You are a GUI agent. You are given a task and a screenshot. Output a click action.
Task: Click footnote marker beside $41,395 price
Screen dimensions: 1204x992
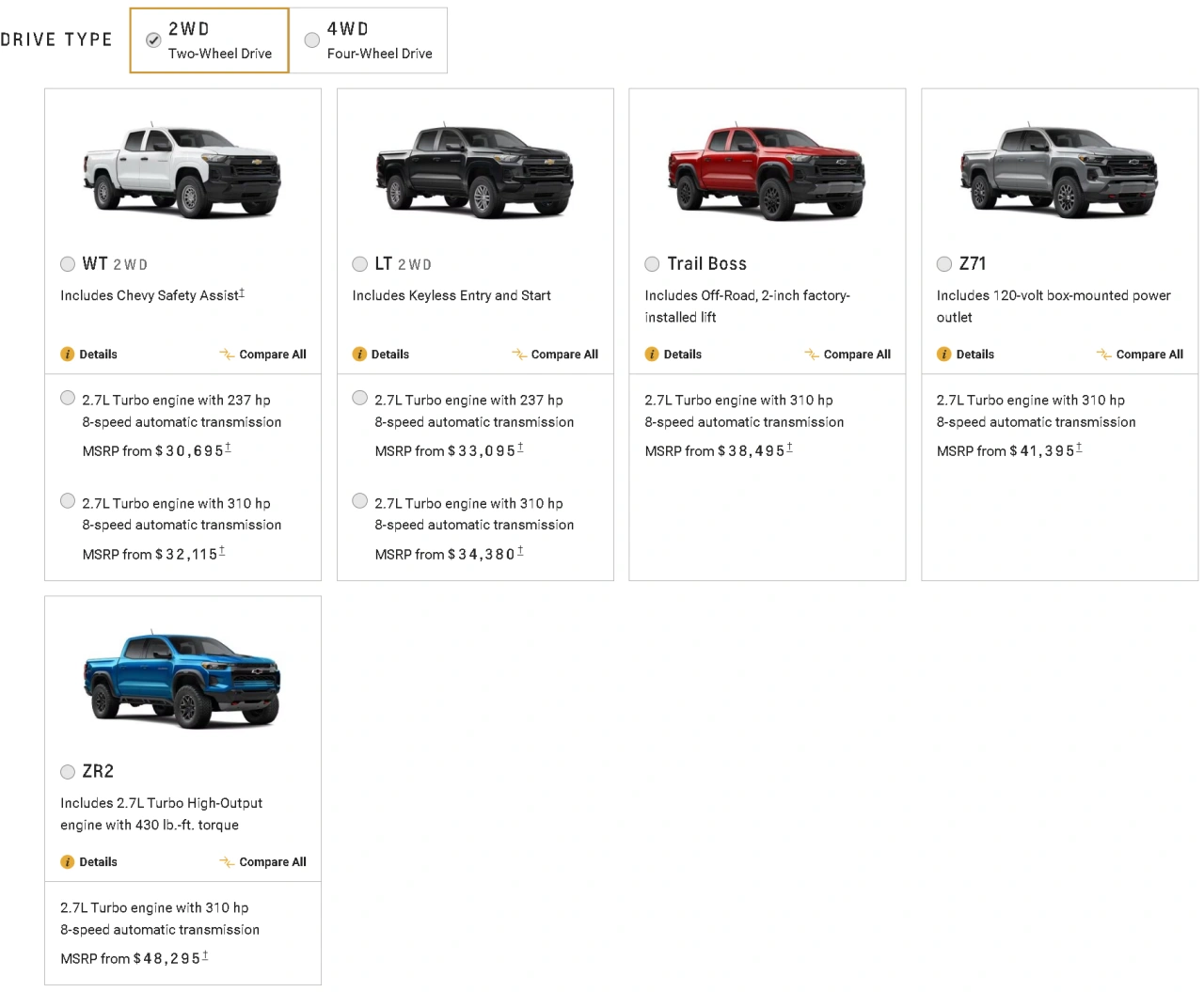(1079, 449)
